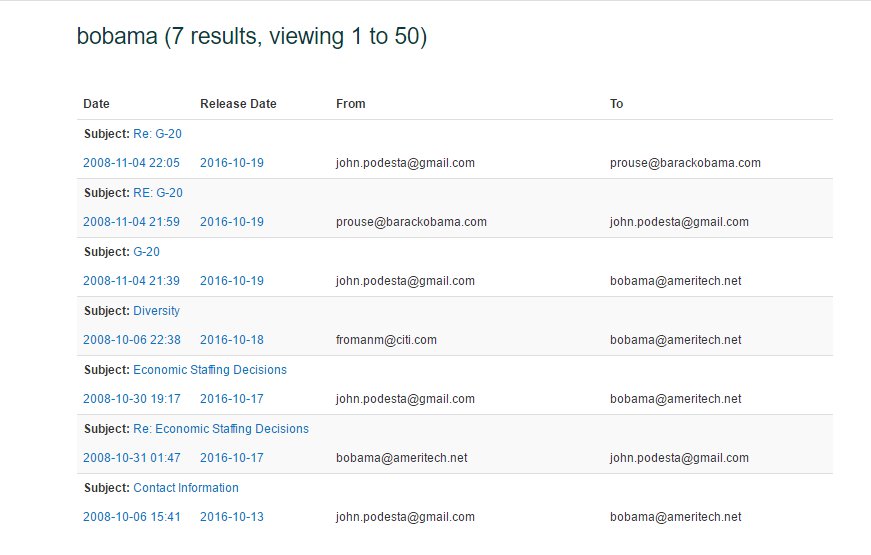Open the 'G-20' subject link to bobama

click(x=146, y=252)
